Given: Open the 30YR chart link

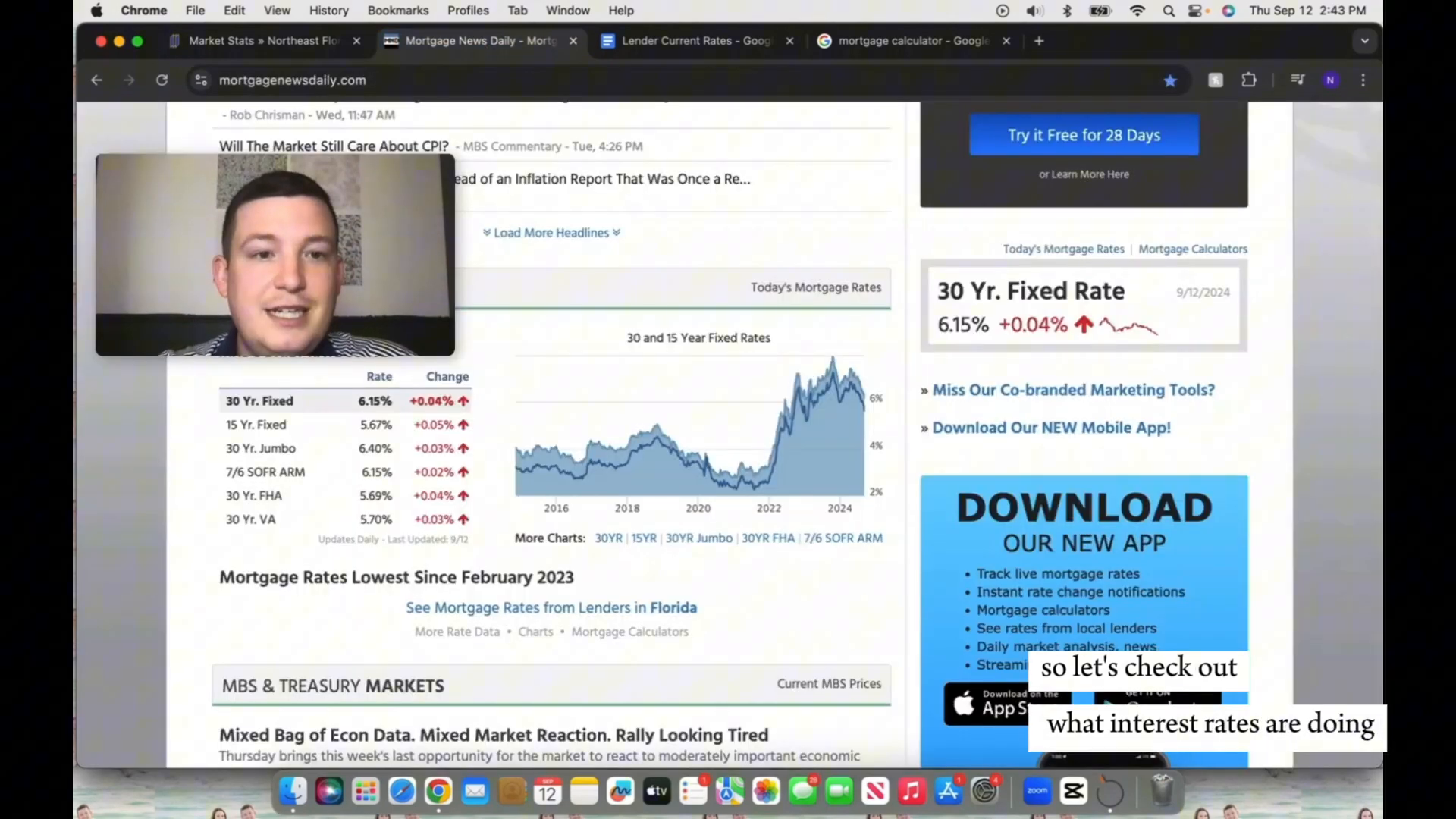Looking at the screenshot, I should click(x=608, y=538).
